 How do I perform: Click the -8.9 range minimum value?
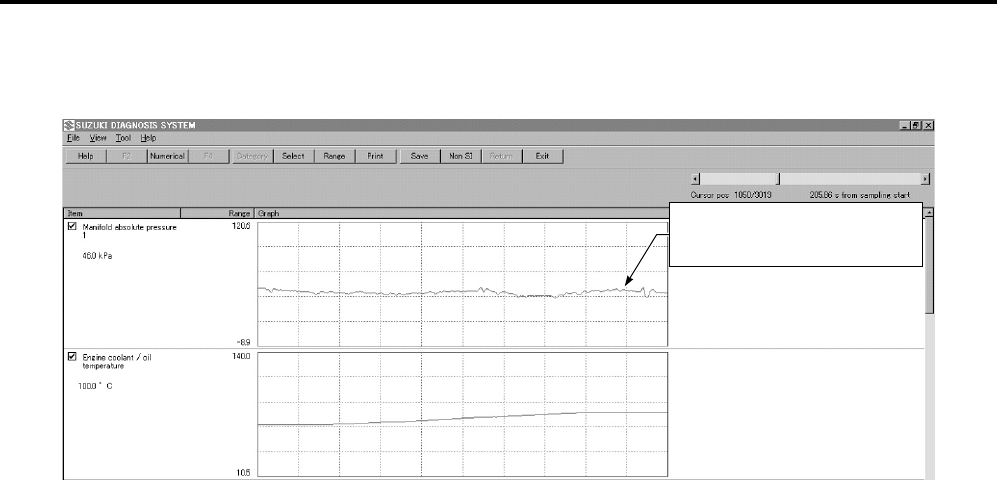[244, 342]
